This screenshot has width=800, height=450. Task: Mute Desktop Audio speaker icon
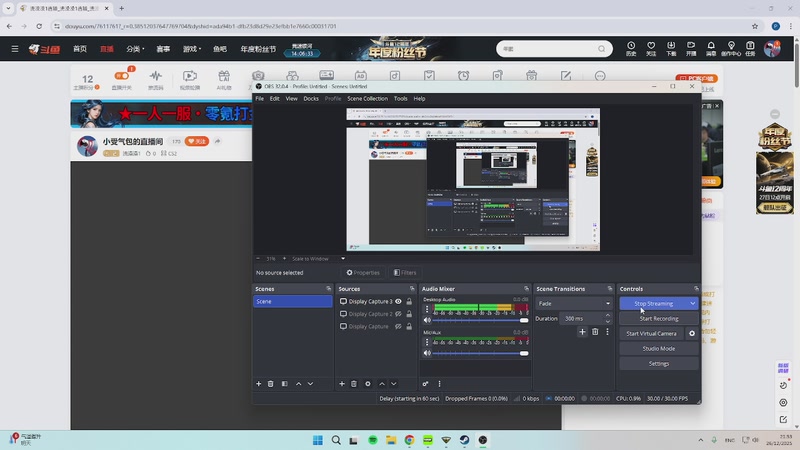(427, 320)
